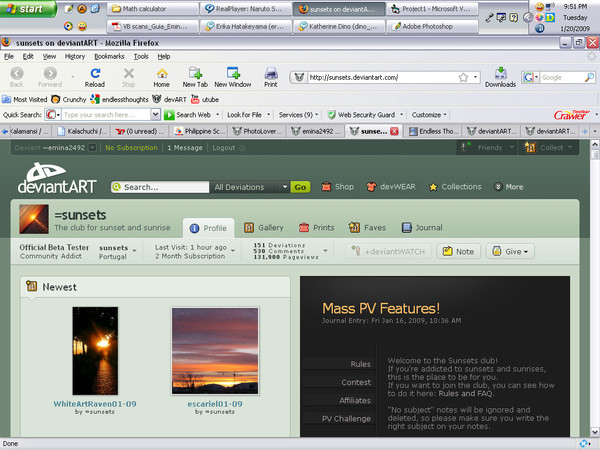Open Adobe Photoshop from the taskbar

(432, 26)
